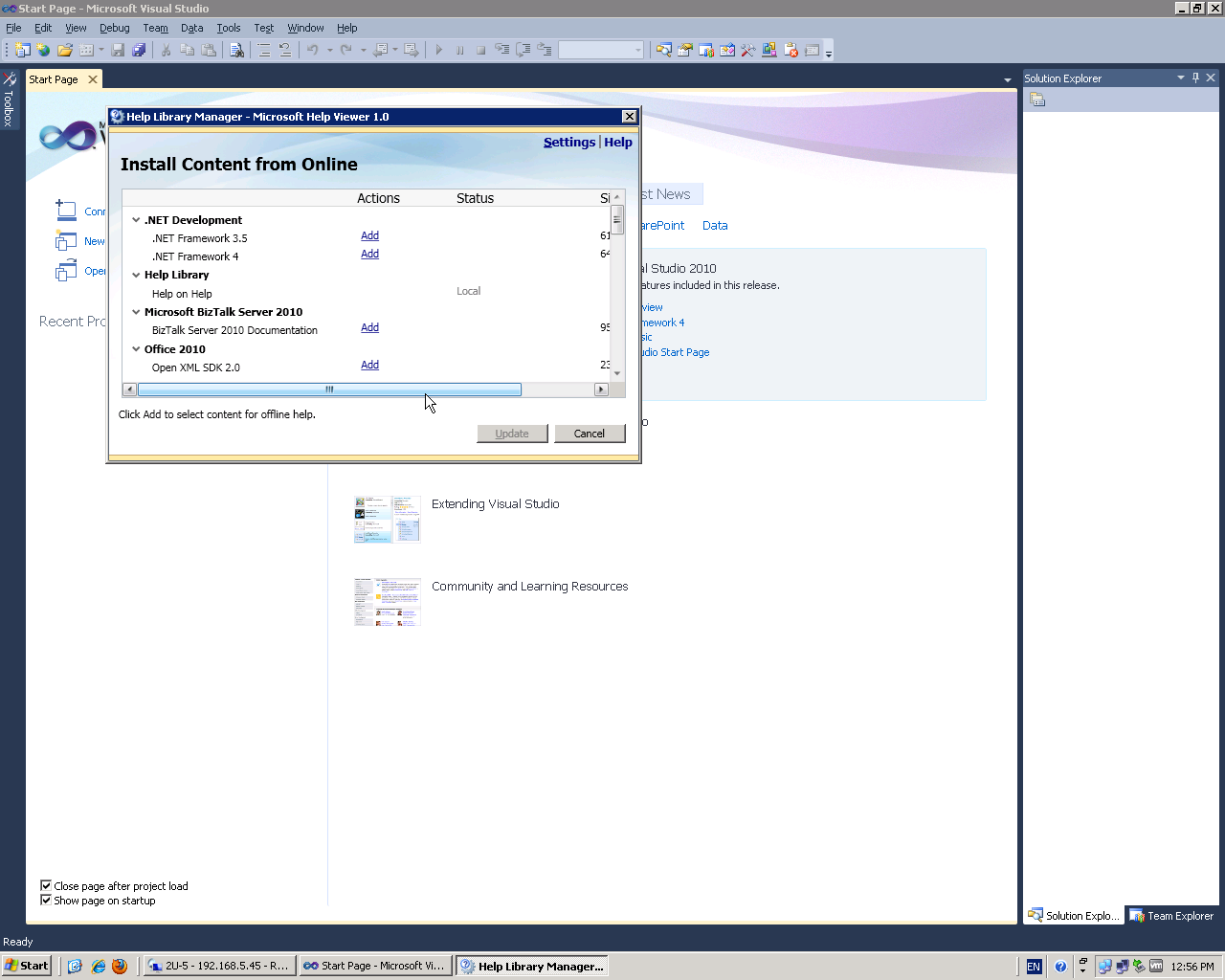Click the Toolbox hammer-and-wrench toolbar icon

[x=747, y=50]
